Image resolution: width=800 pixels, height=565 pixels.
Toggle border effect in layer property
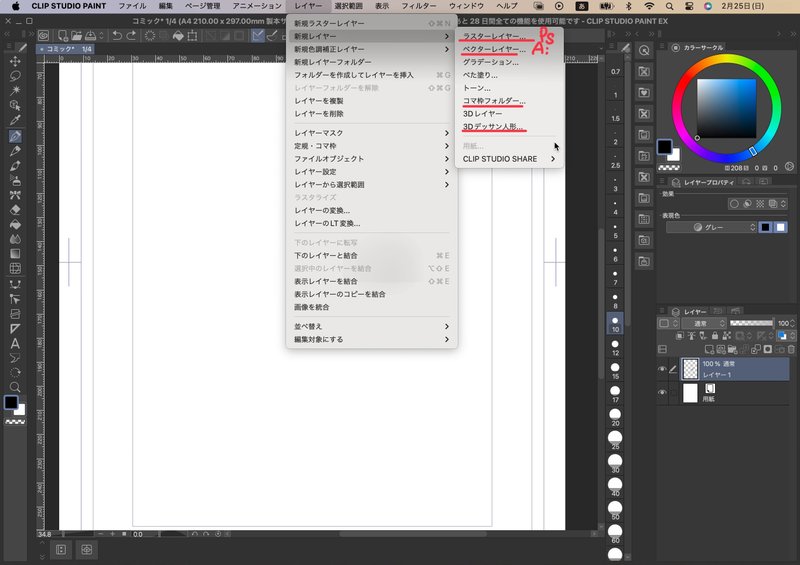(x=734, y=204)
